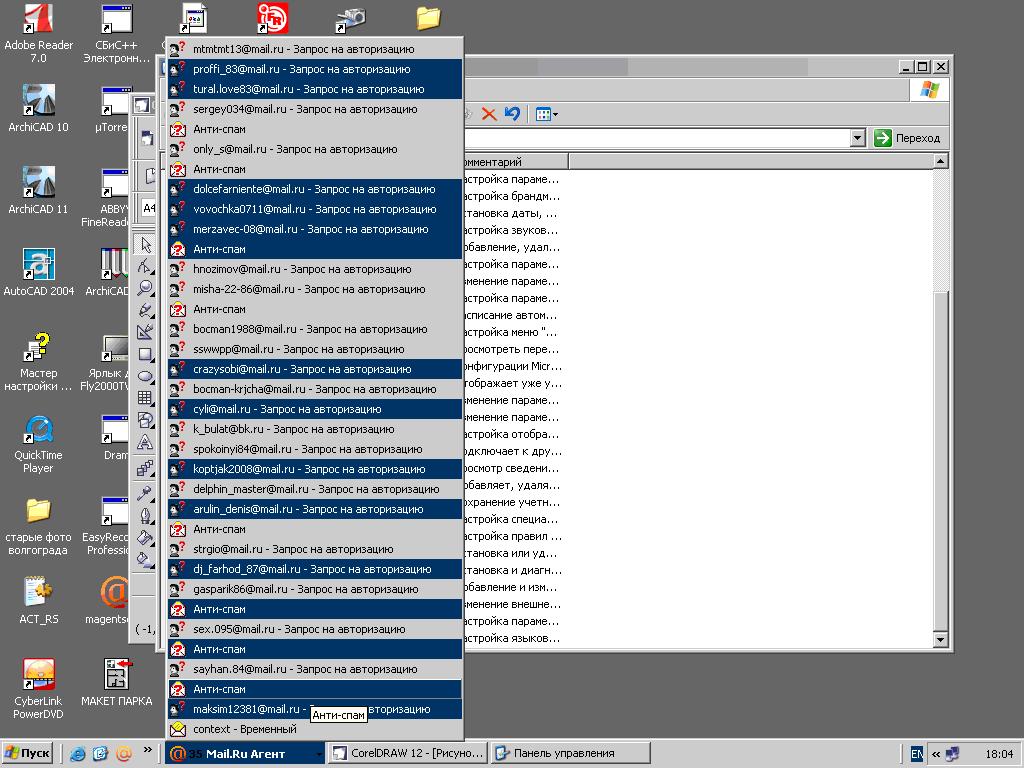The image size is (1024, 768).
Task: Select the Ellipse tool in CorelDRAW toolbox
Action: (x=145, y=377)
